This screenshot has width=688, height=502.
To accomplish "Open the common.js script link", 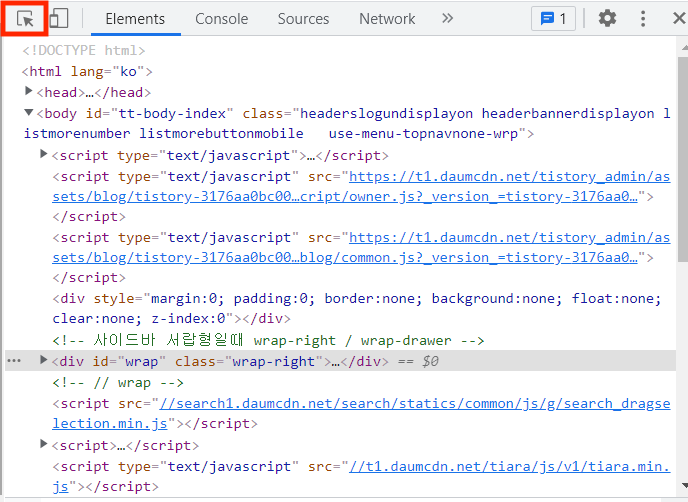I will [x=361, y=247].
